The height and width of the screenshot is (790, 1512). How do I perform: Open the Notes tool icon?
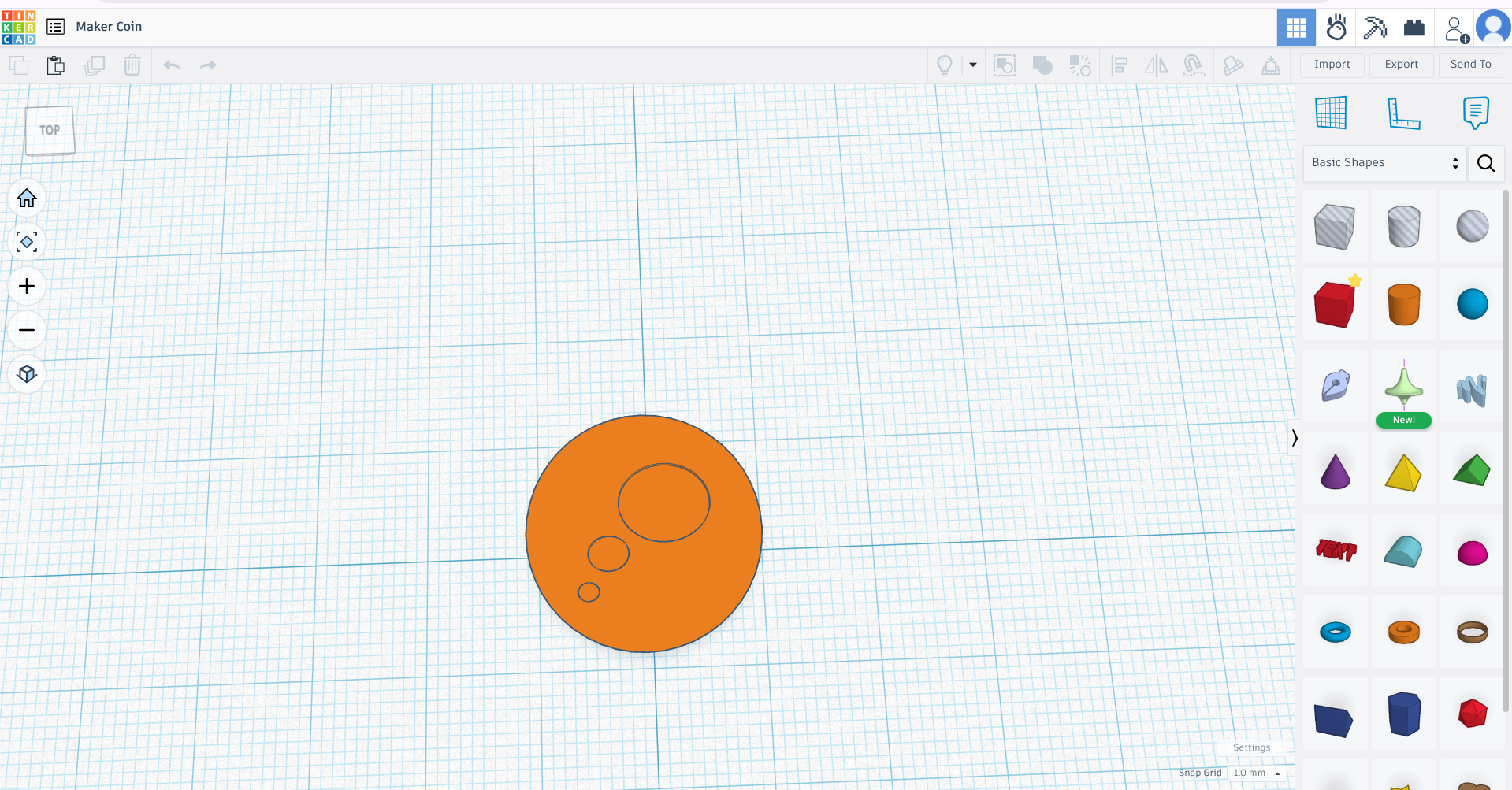[1475, 113]
